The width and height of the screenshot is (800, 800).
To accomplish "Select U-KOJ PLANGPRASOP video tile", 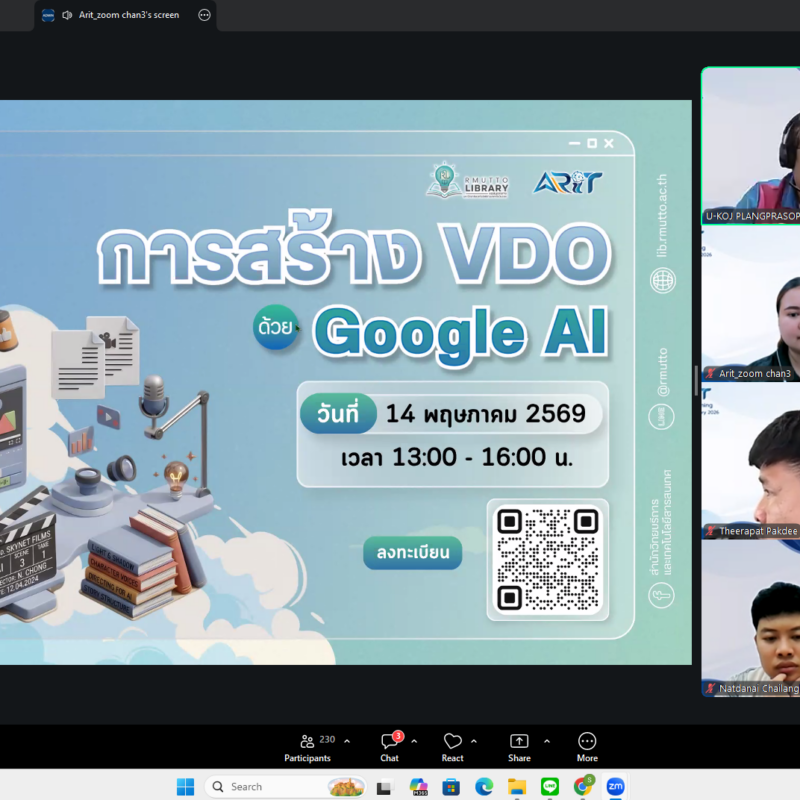I will tap(751, 146).
